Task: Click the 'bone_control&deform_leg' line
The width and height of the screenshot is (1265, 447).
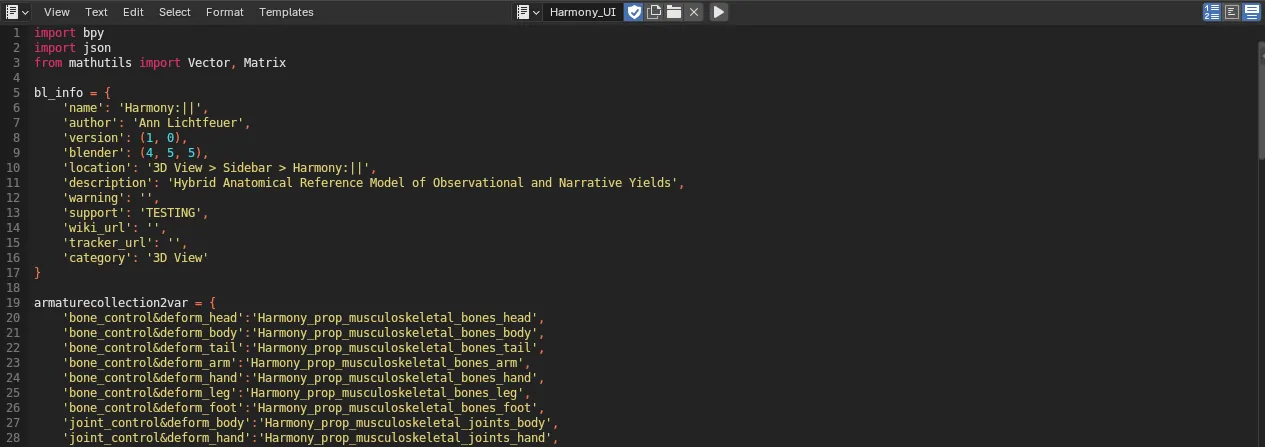Action: 296,393
